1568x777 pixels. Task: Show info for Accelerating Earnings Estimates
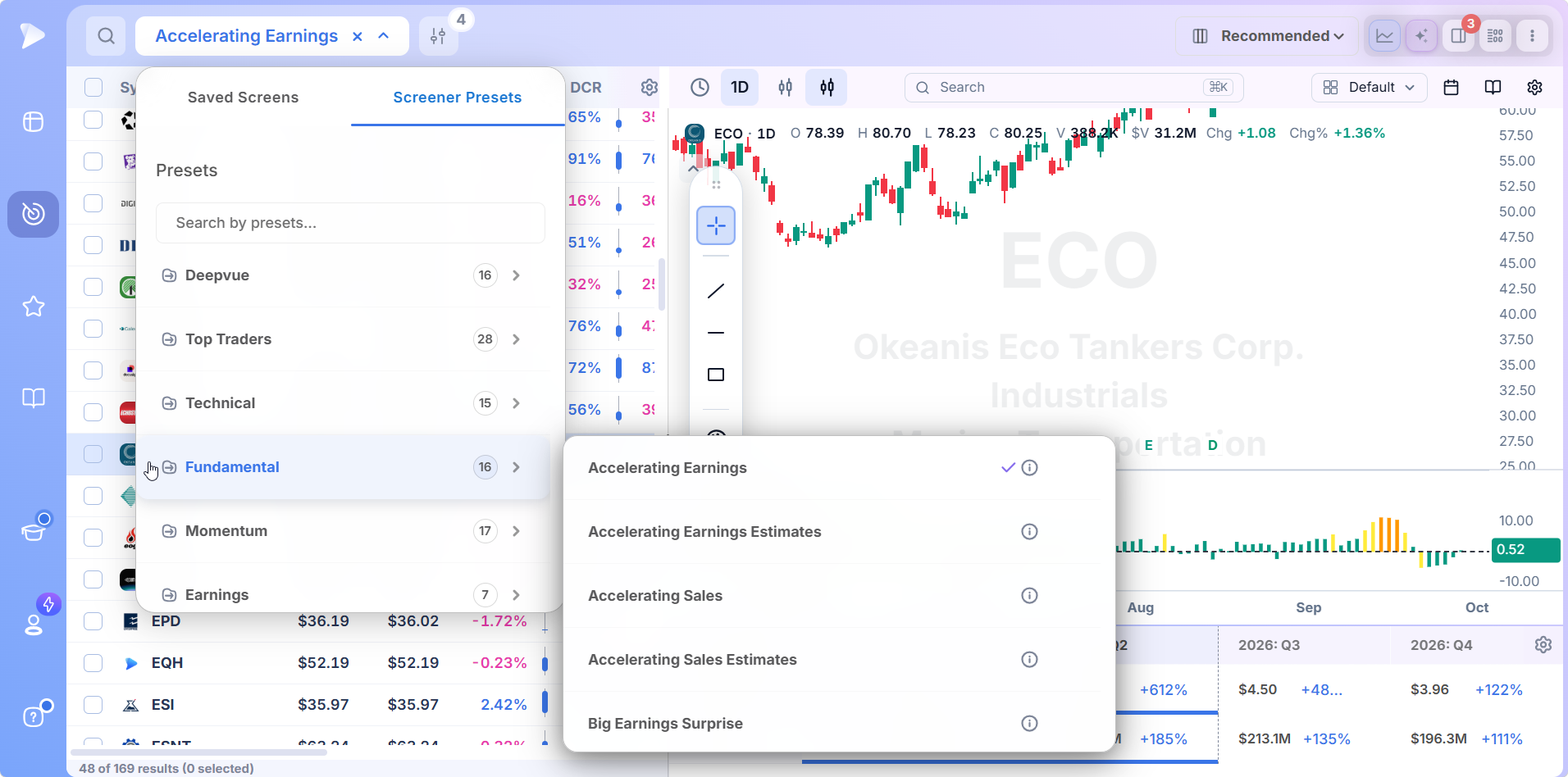click(1029, 532)
